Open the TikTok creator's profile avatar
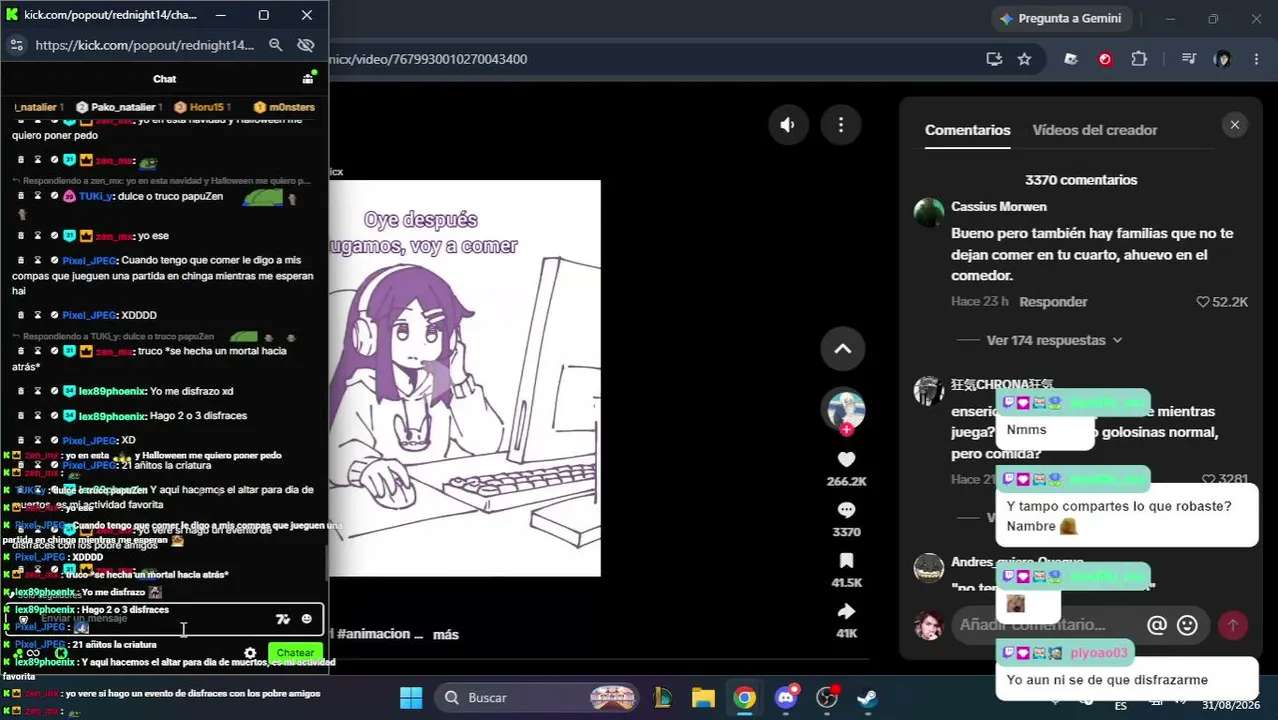Viewport: 1278px width, 720px height. (845, 409)
